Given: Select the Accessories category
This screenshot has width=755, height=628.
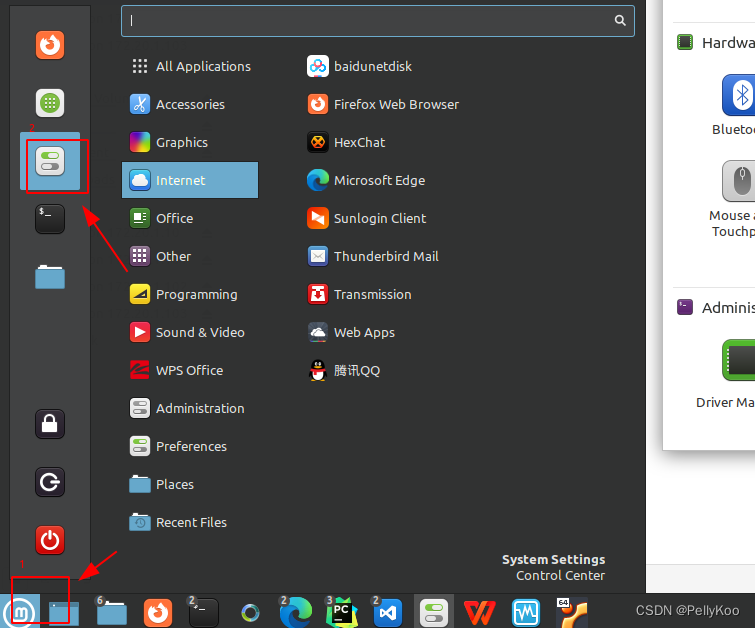Looking at the screenshot, I should click(x=190, y=104).
